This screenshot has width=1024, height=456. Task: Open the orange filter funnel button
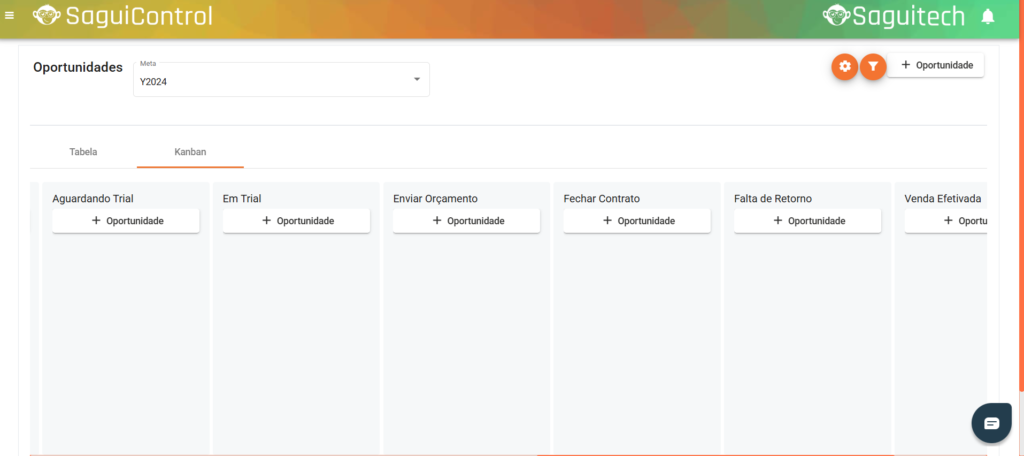(873, 67)
